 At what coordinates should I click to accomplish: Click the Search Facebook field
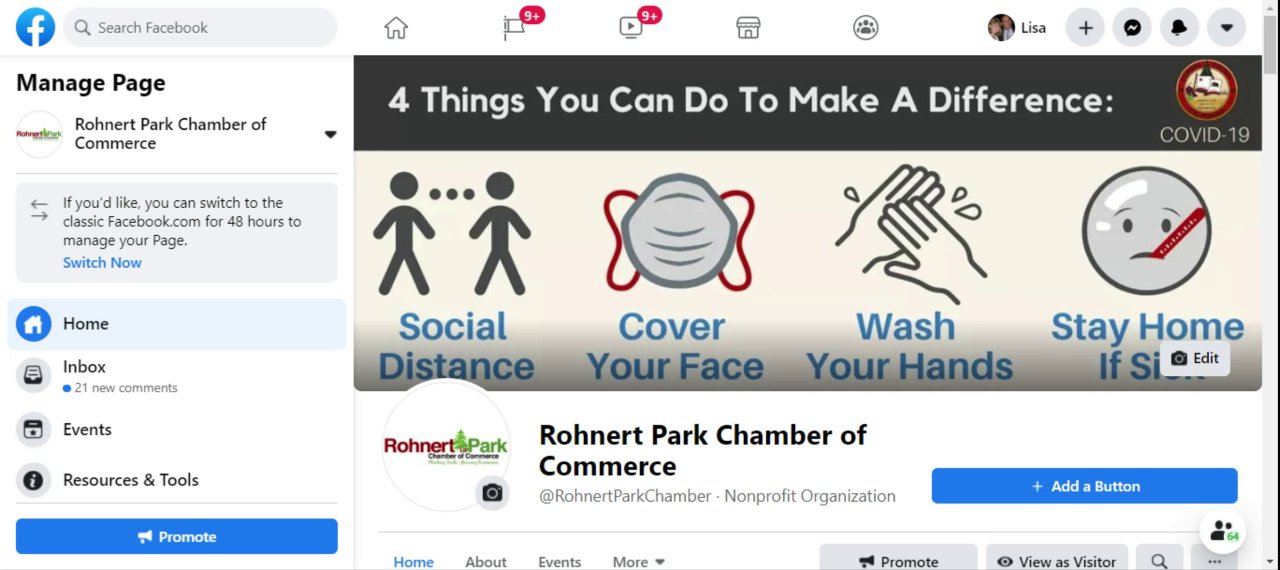pos(200,28)
